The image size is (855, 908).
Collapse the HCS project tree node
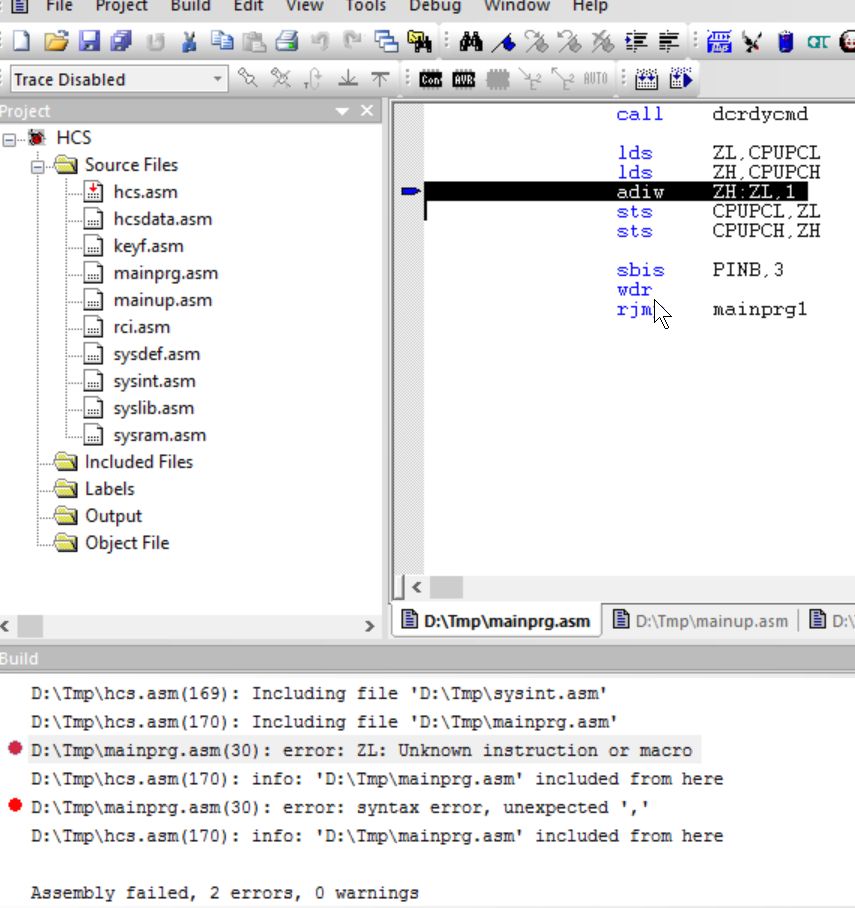[8, 137]
